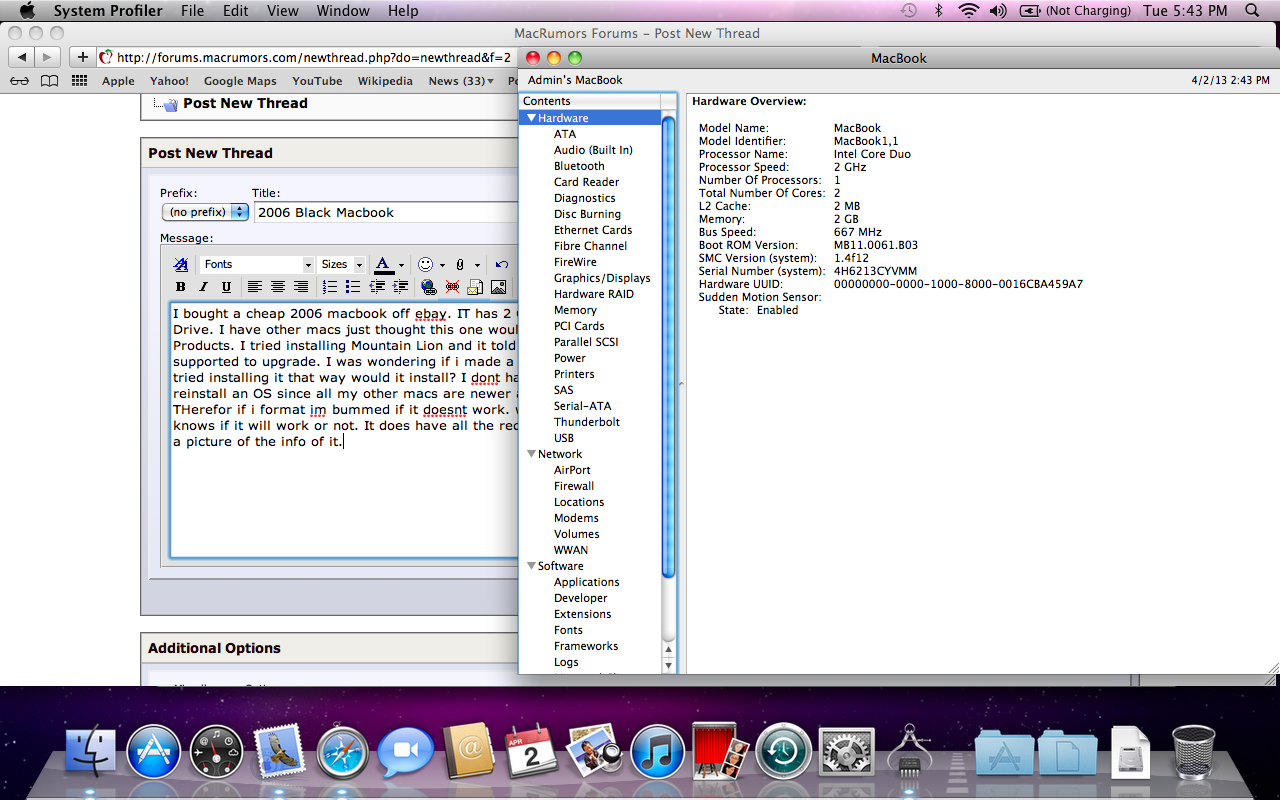1280x800 pixels.
Task: Toggle underline formatting
Action: pos(226,287)
